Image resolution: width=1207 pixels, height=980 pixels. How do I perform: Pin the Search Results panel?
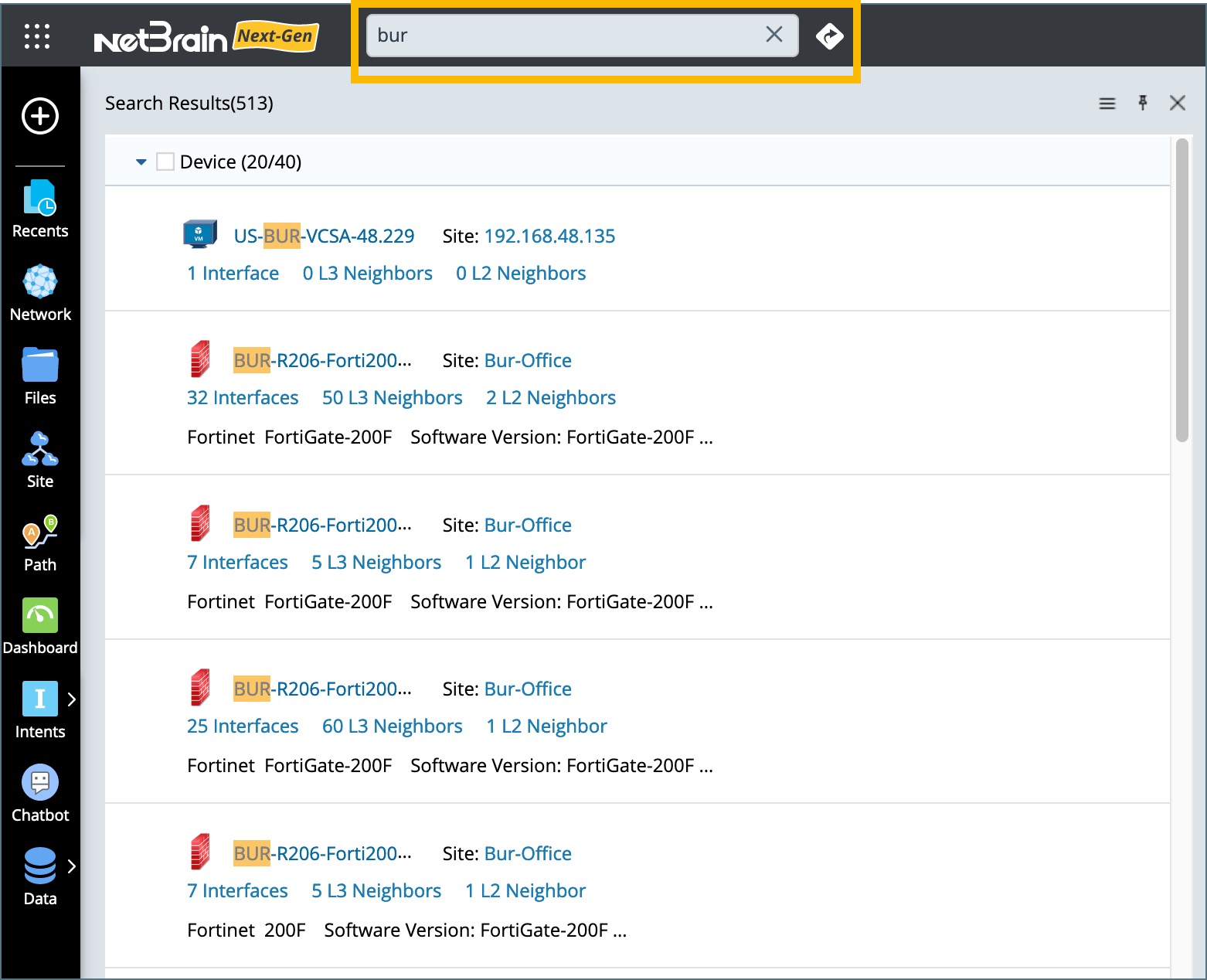pyautogui.click(x=1143, y=103)
